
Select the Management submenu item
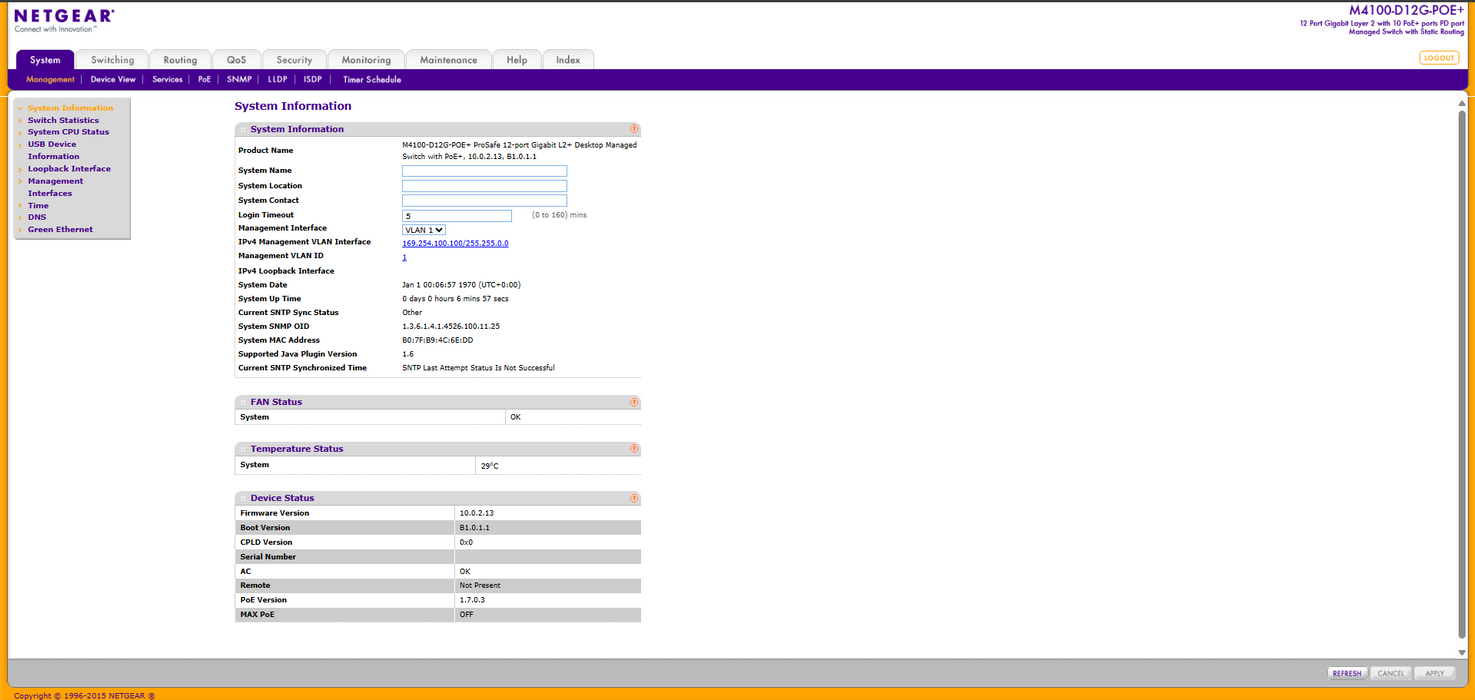click(50, 80)
